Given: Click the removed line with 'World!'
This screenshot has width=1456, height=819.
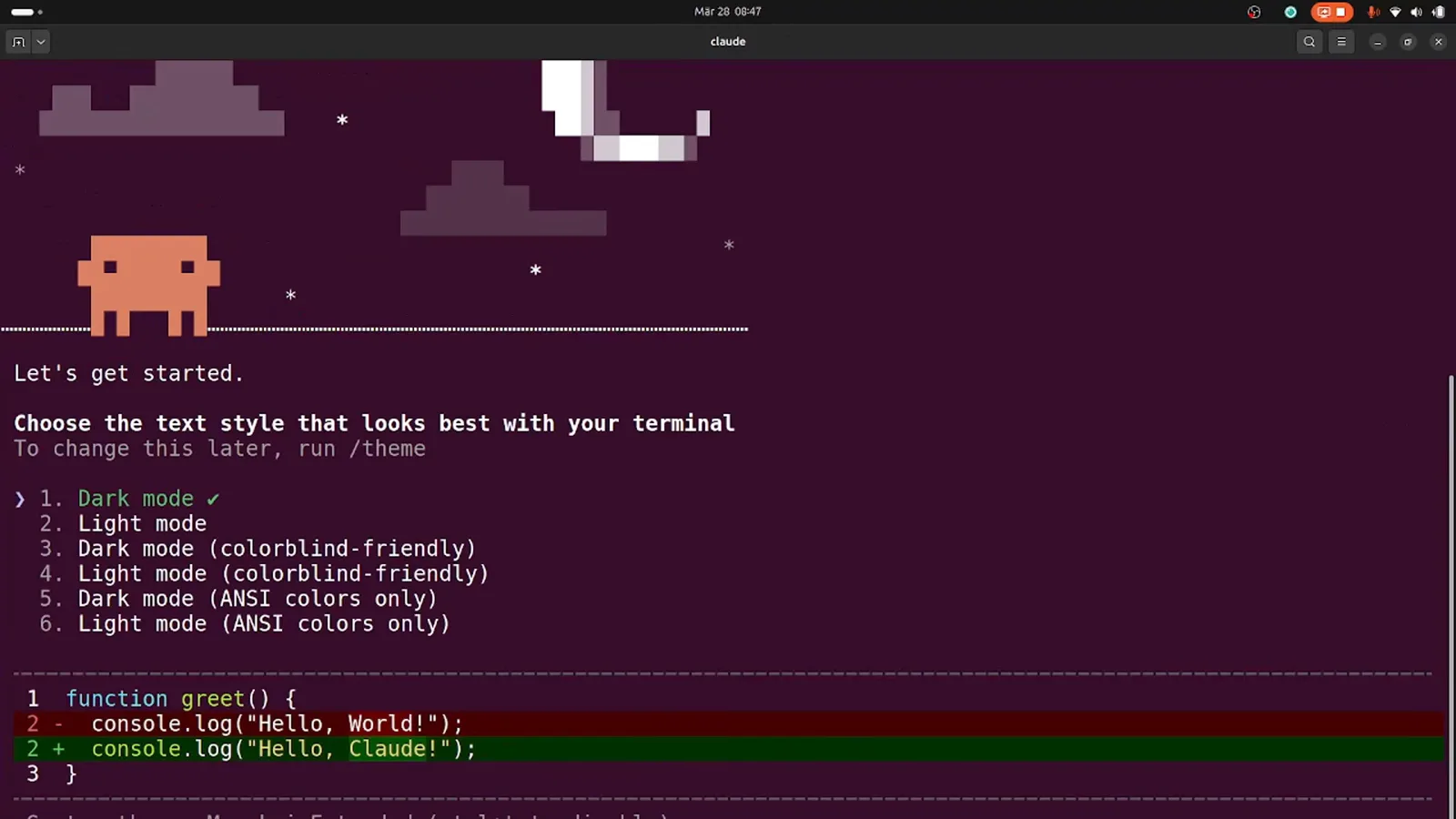Looking at the screenshot, I should (x=728, y=723).
